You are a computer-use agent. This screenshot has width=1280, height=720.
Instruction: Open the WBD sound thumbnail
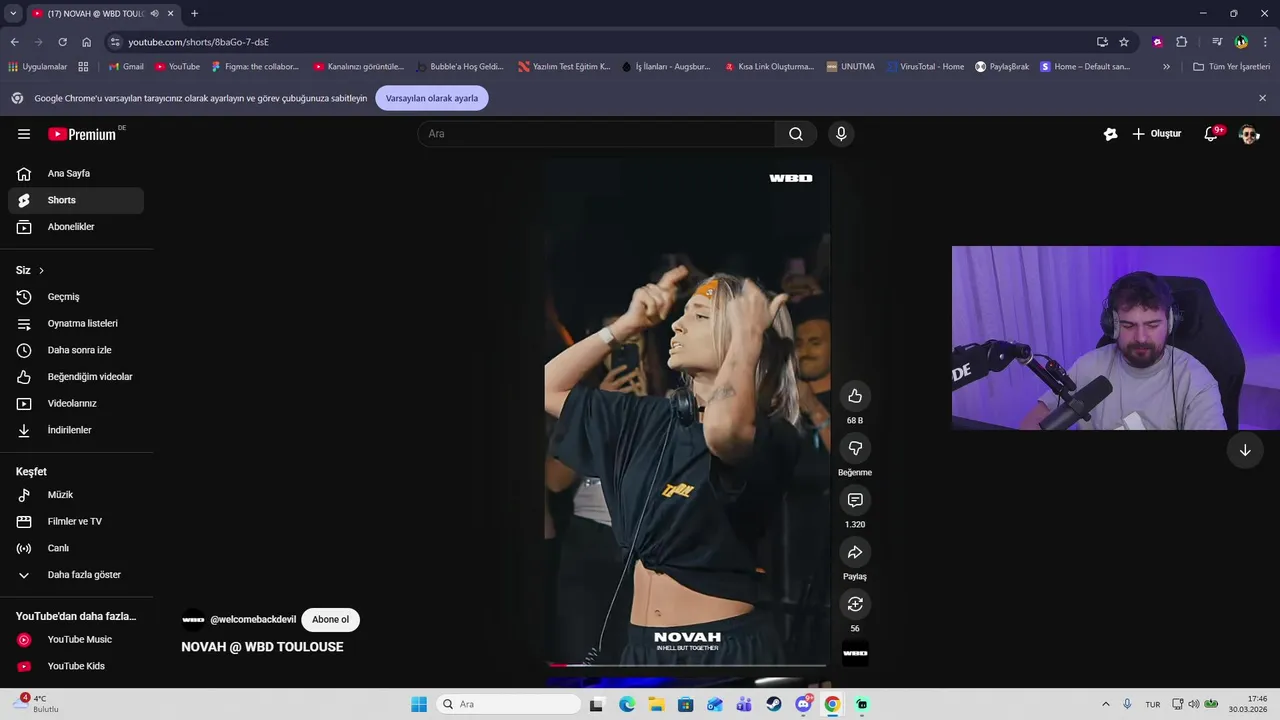pyautogui.click(x=855, y=653)
